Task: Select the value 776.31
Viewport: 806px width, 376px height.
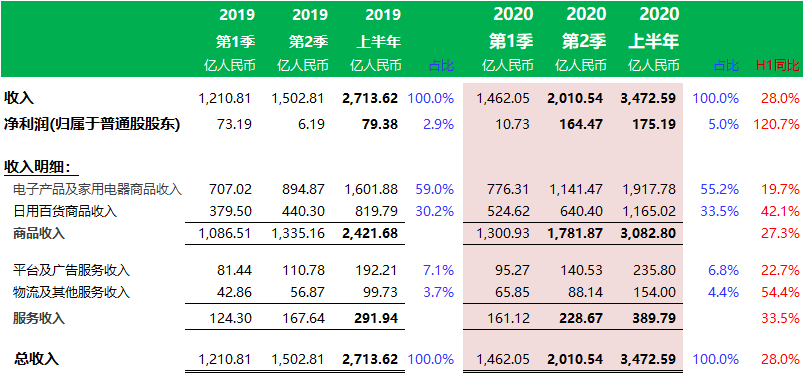Action: 510,189
